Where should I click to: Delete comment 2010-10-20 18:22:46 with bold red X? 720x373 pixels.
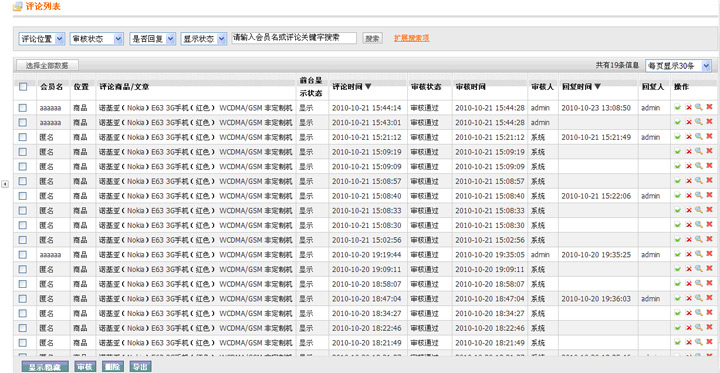click(x=709, y=328)
